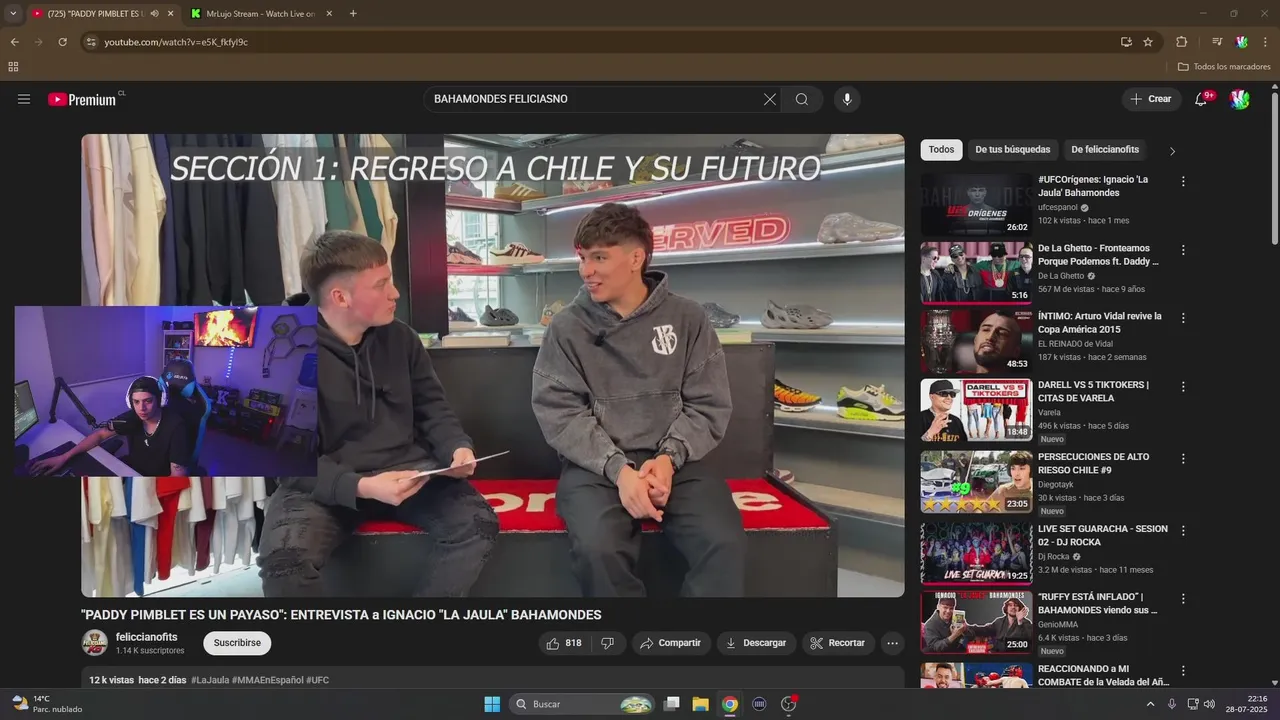
Task: Close the PADDY PIMBLET YouTube tab
Action: (170, 13)
